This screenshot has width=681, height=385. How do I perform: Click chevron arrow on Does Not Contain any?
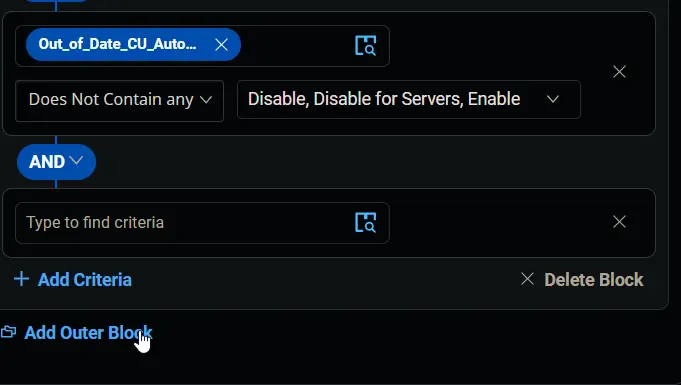tap(206, 100)
